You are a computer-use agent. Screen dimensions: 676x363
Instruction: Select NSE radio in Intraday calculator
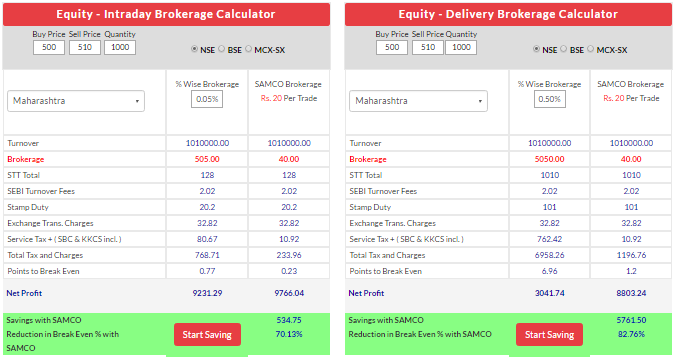click(194, 49)
